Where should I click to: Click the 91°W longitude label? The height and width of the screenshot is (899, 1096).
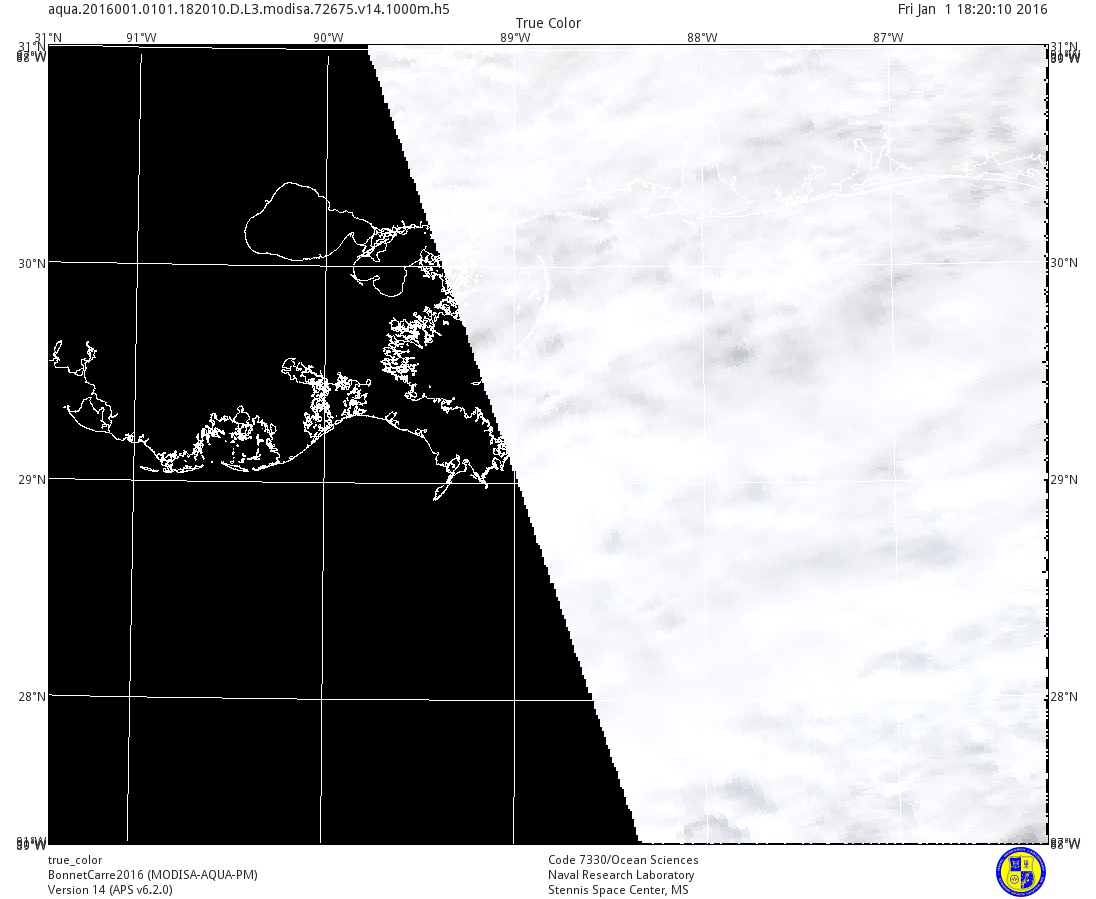click(x=141, y=38)
